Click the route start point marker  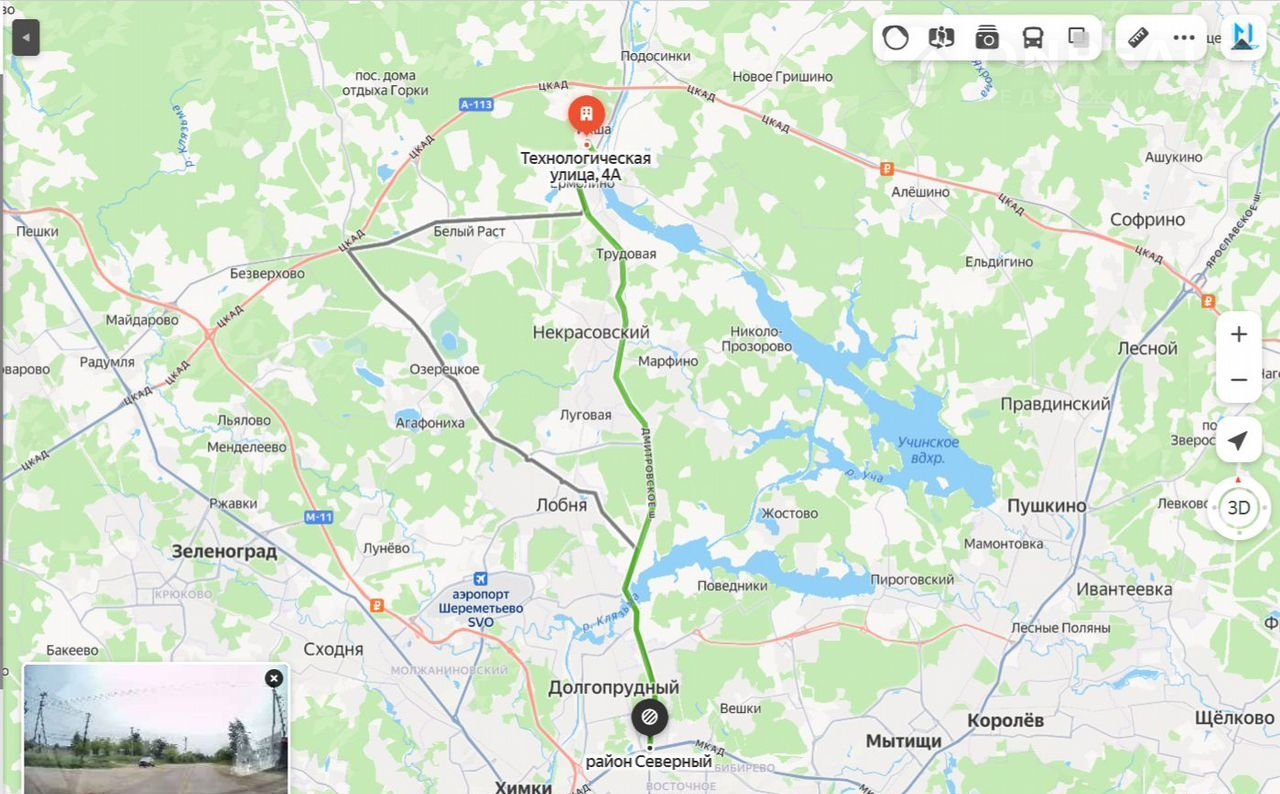pyautogui.click(x=649, y=717)
